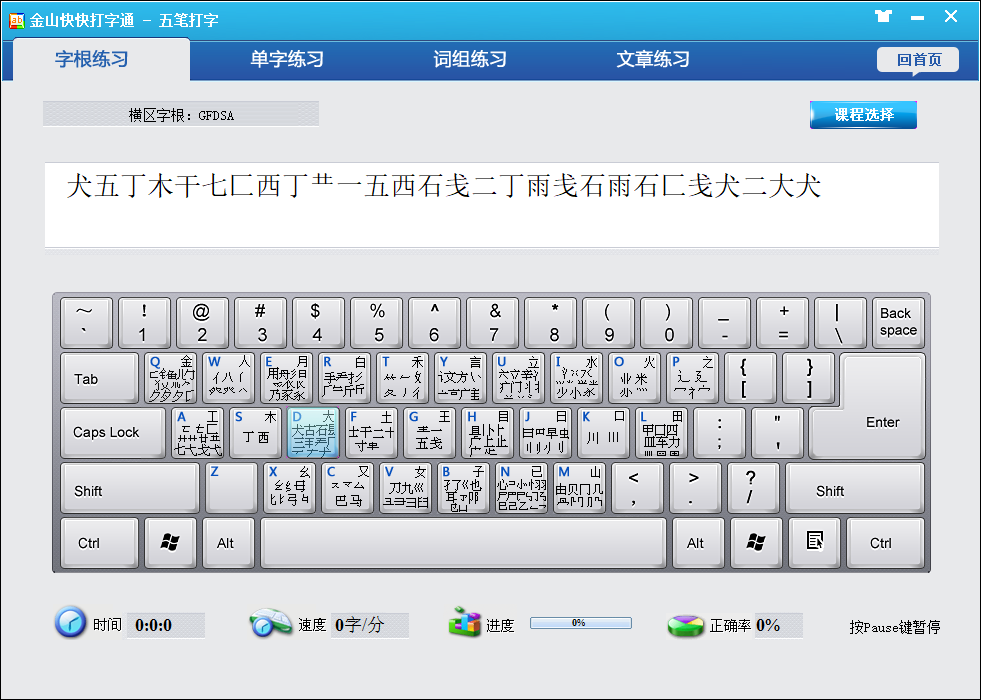Click the Back space key
Image resolution: width=981 pixels, height=700 pixels.
click(x=898, y=322)
